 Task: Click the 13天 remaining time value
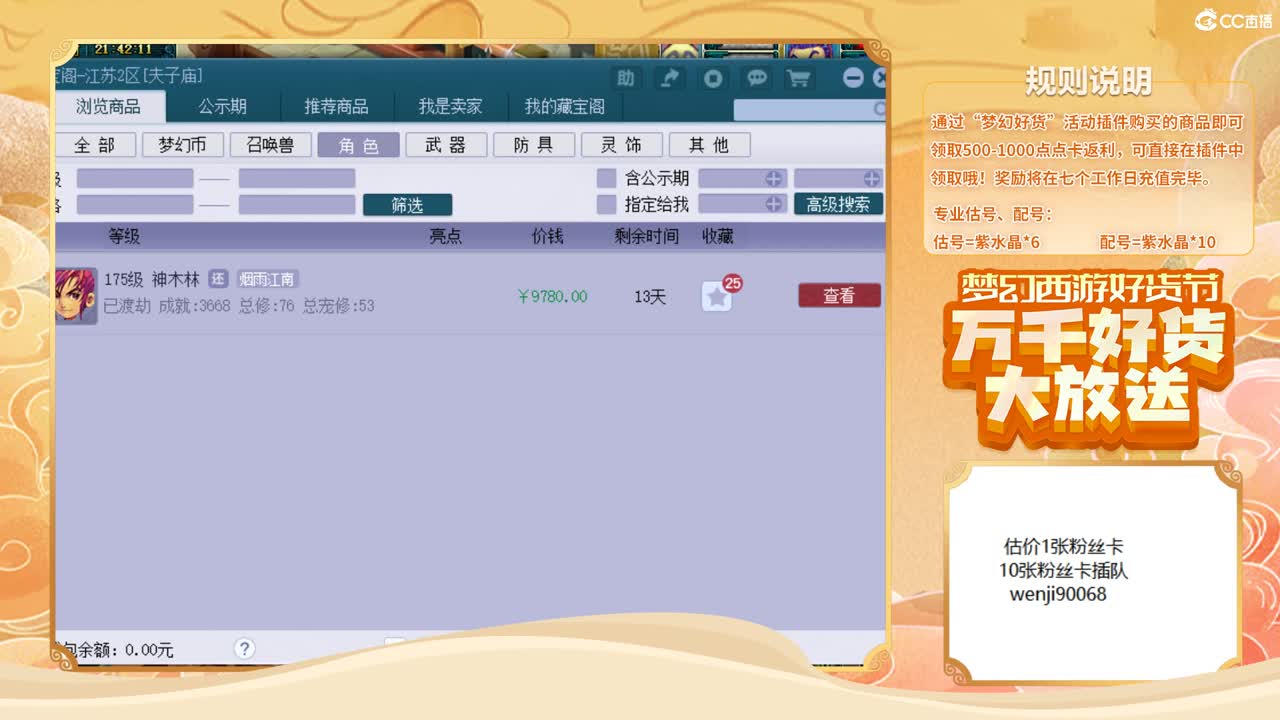tap(650, 296)
